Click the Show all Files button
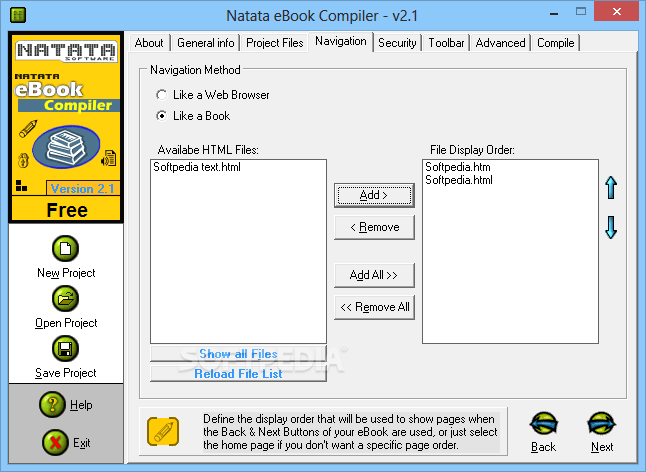Viewport: 646px width, 472px height. 238,354
